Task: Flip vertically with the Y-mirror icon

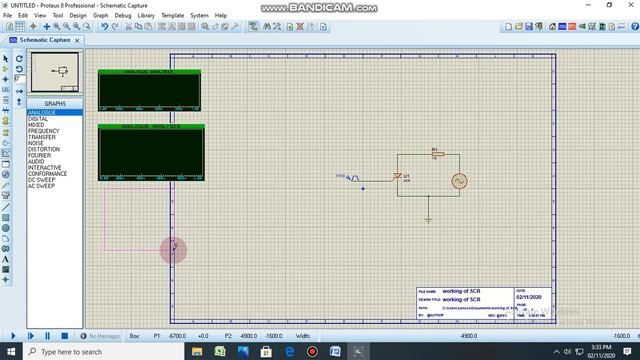Action: pyautogui.click(x=19, y=101)
